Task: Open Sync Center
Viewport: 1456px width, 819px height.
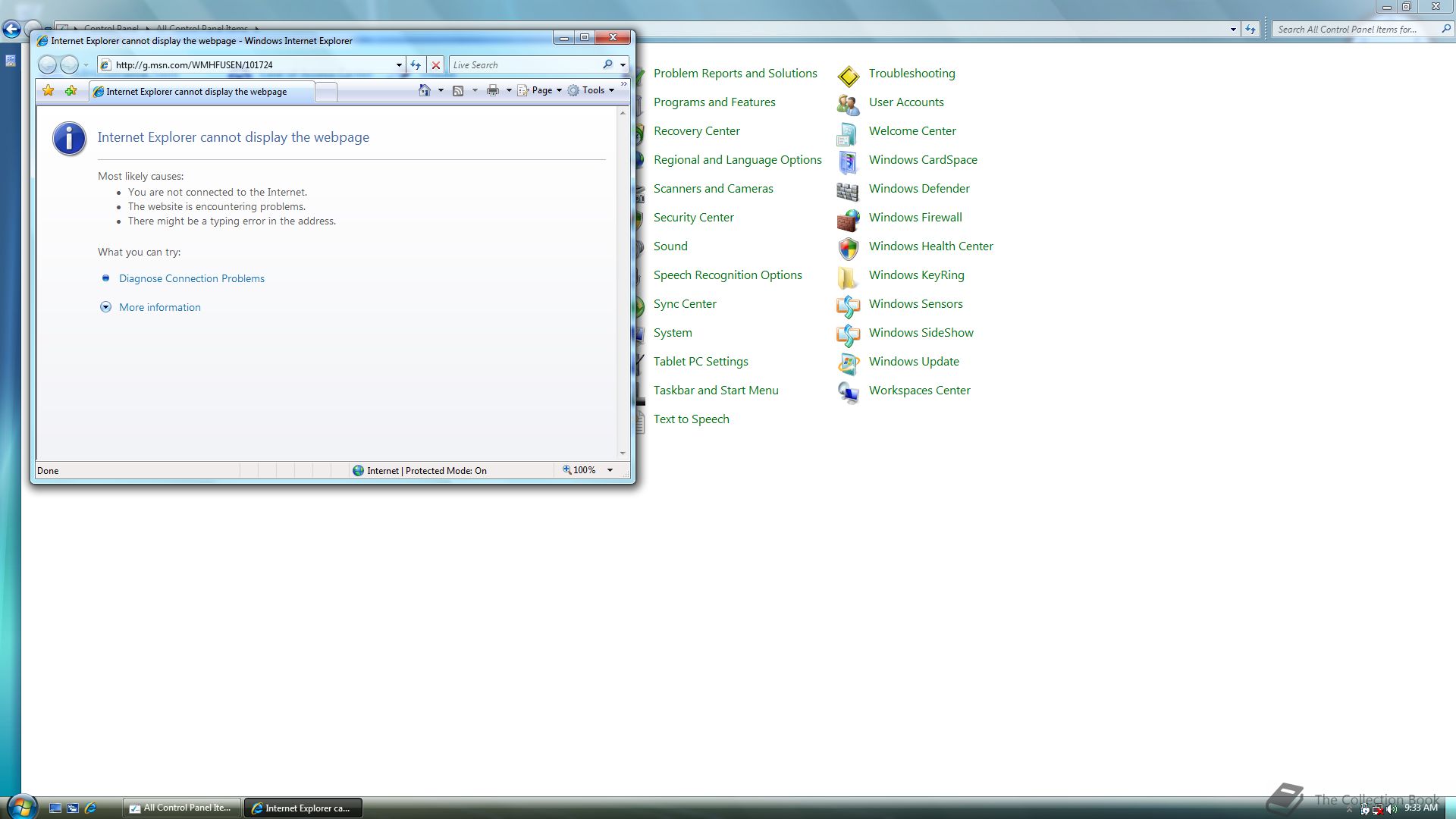Action: [x=685, y=304]
